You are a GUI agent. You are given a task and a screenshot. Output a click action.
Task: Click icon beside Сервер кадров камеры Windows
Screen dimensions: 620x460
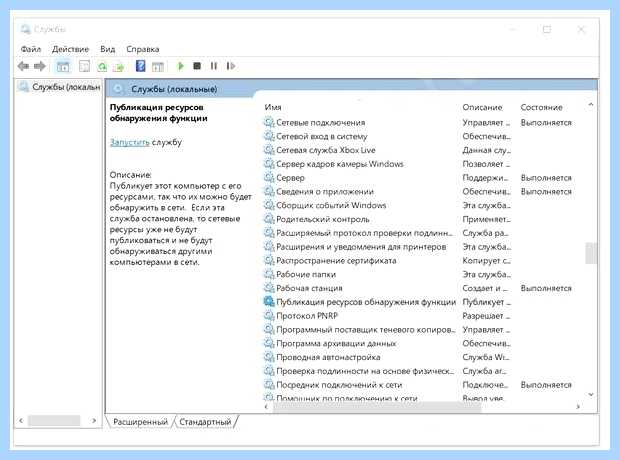coord(269,164)
